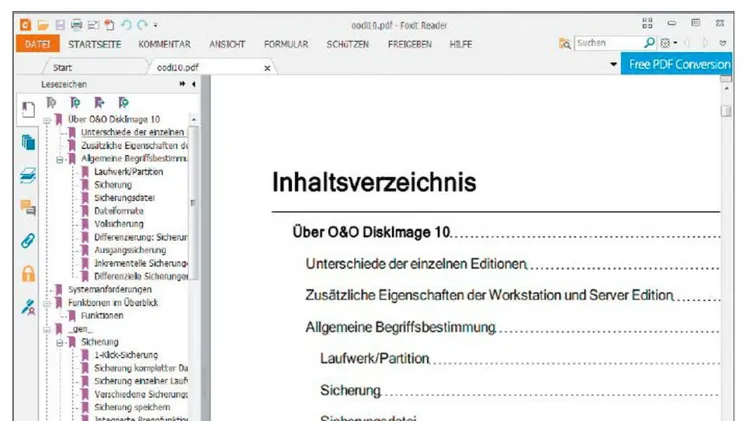Screen dimensions: 750x421
Task: Switch to the STARTSEITE ribbon tab
Action: click(x=95, y=44)
